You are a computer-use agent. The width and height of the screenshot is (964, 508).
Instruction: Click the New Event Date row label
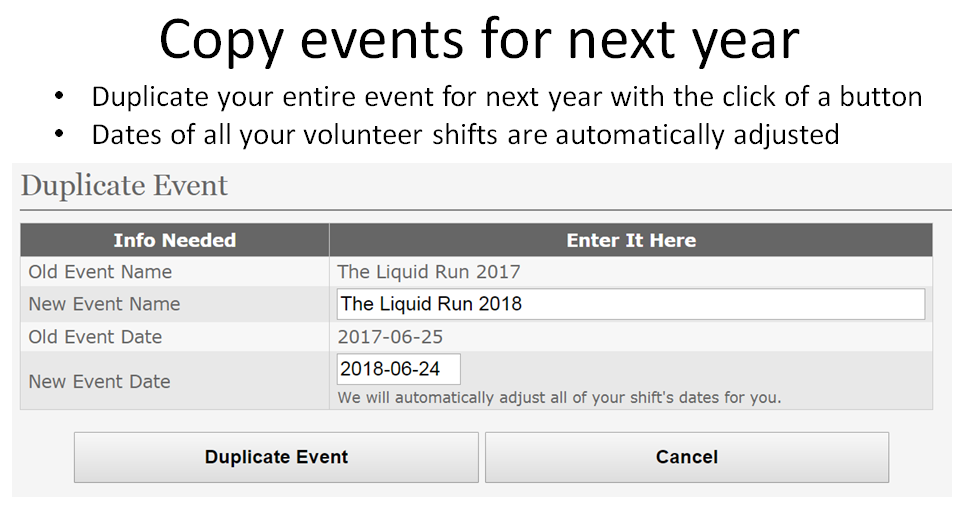pos(99,381)
